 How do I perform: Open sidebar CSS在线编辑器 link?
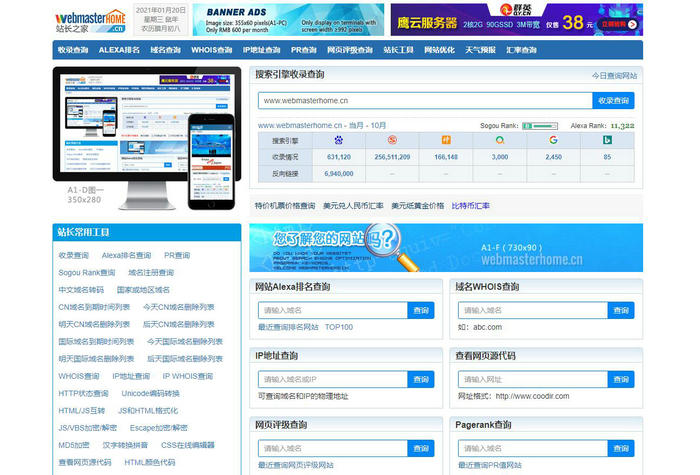[x=188, y=445]
